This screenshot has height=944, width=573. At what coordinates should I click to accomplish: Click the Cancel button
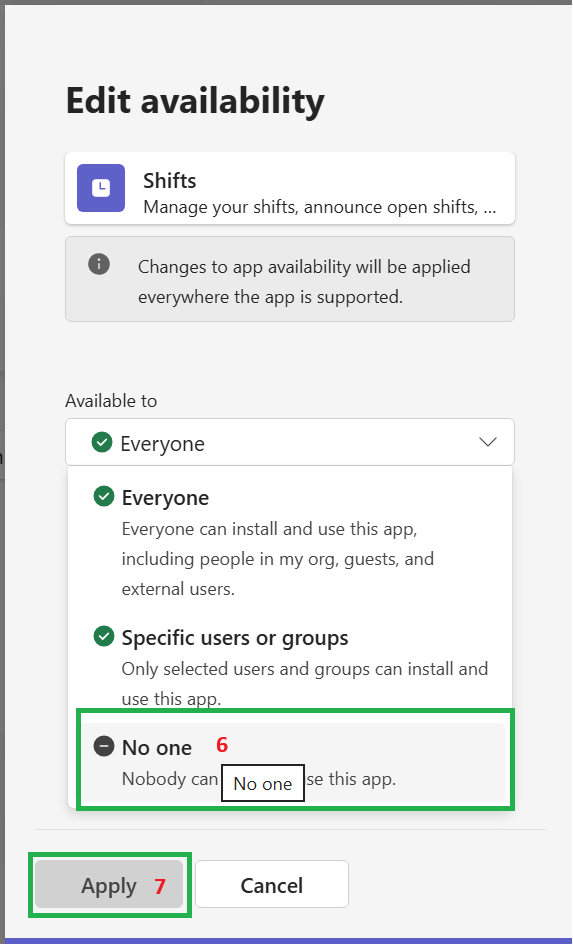tap(271, 884)
